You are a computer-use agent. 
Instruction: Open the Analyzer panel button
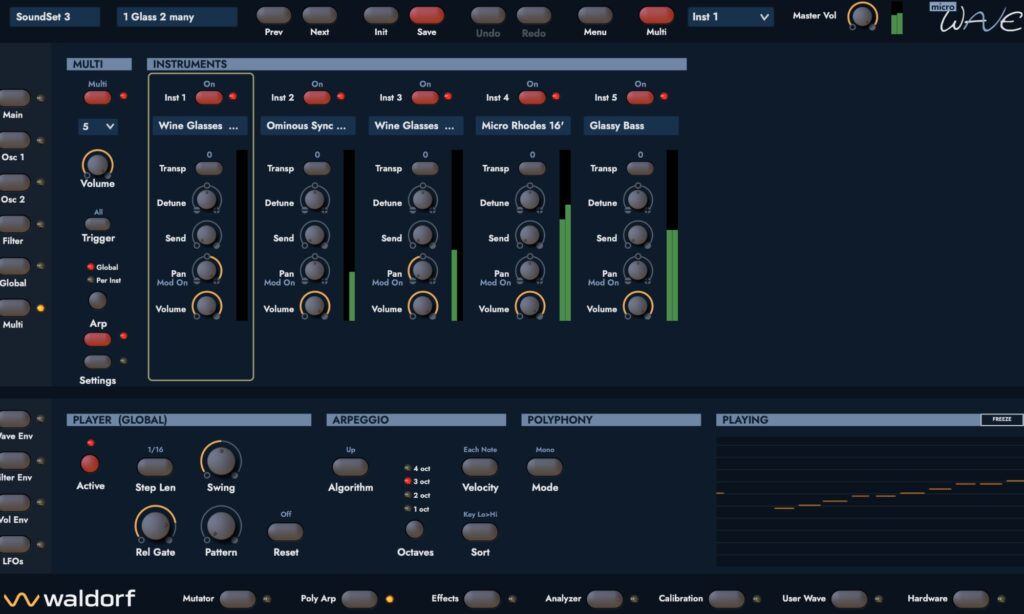pyautogui.click(x=605, y=598)
